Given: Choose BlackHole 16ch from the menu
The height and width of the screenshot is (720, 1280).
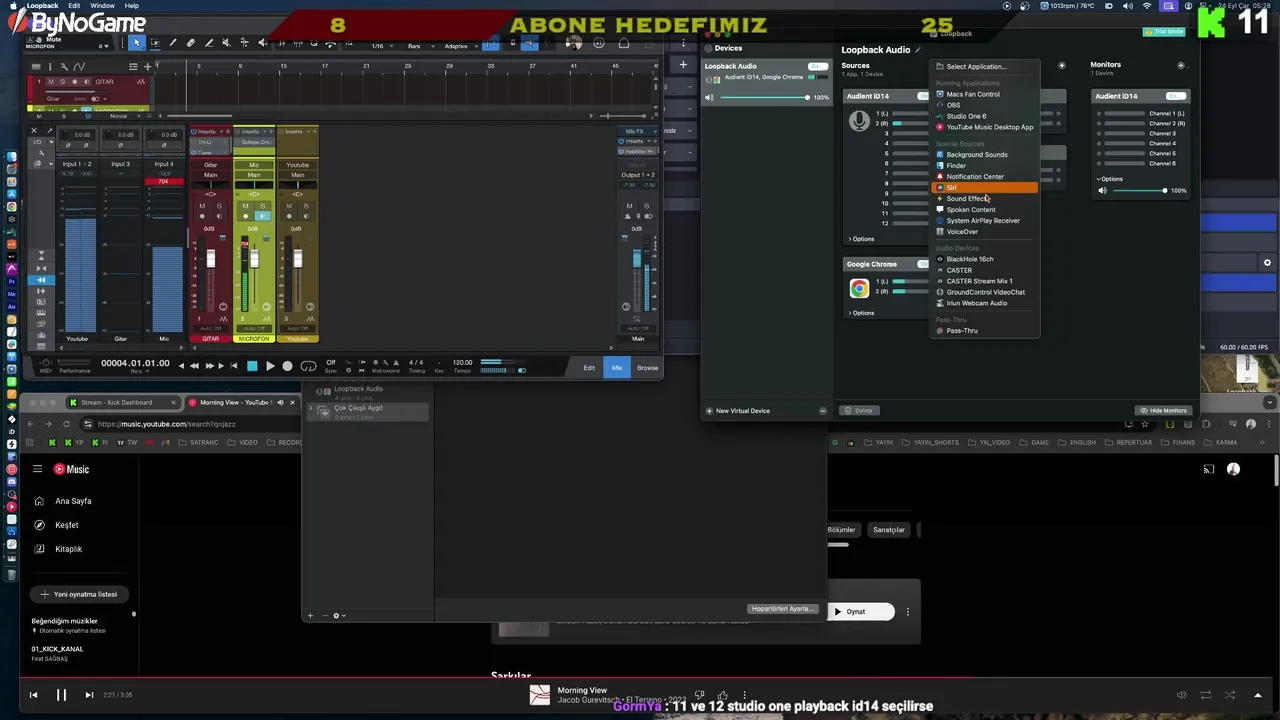Looking at the screenshot, I should (984, 259).
